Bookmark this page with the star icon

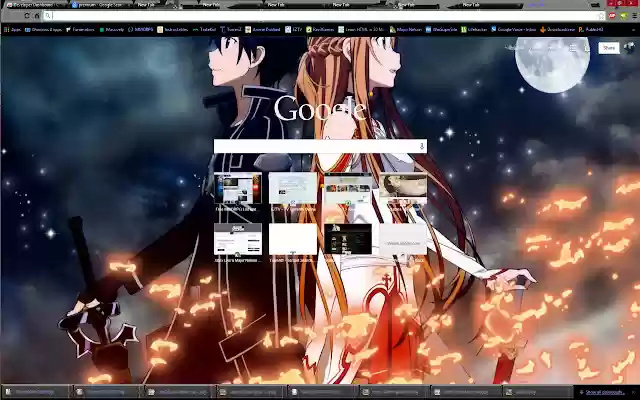[601, 16]
